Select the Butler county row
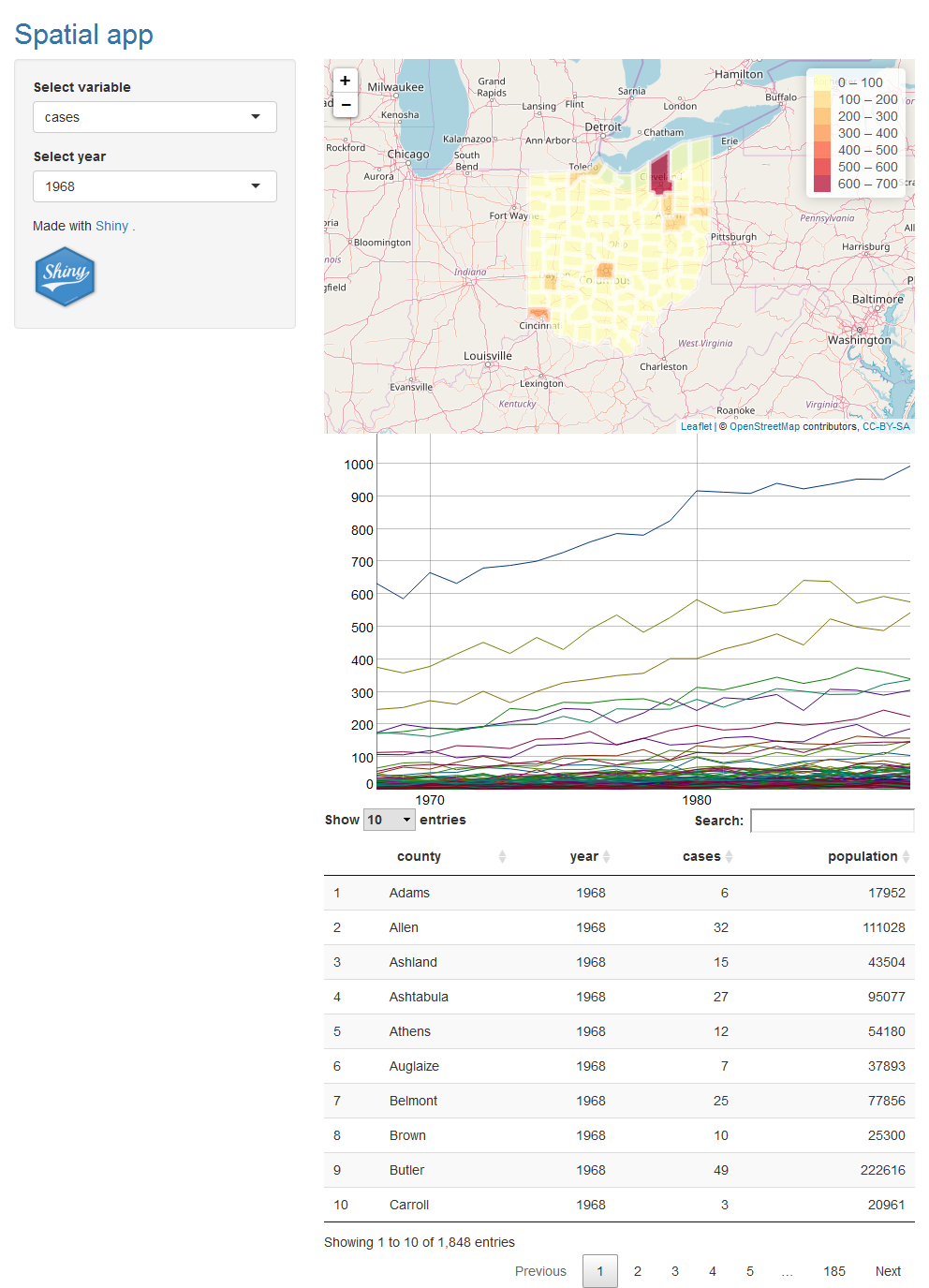The width and height of the screenshot is (929, 1288). click(619, 1170)
